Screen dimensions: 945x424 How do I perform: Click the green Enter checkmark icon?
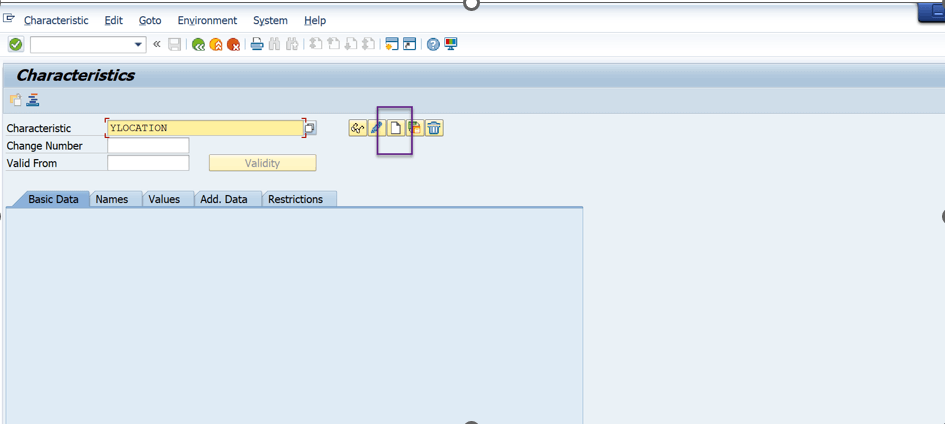click(16, 44)
